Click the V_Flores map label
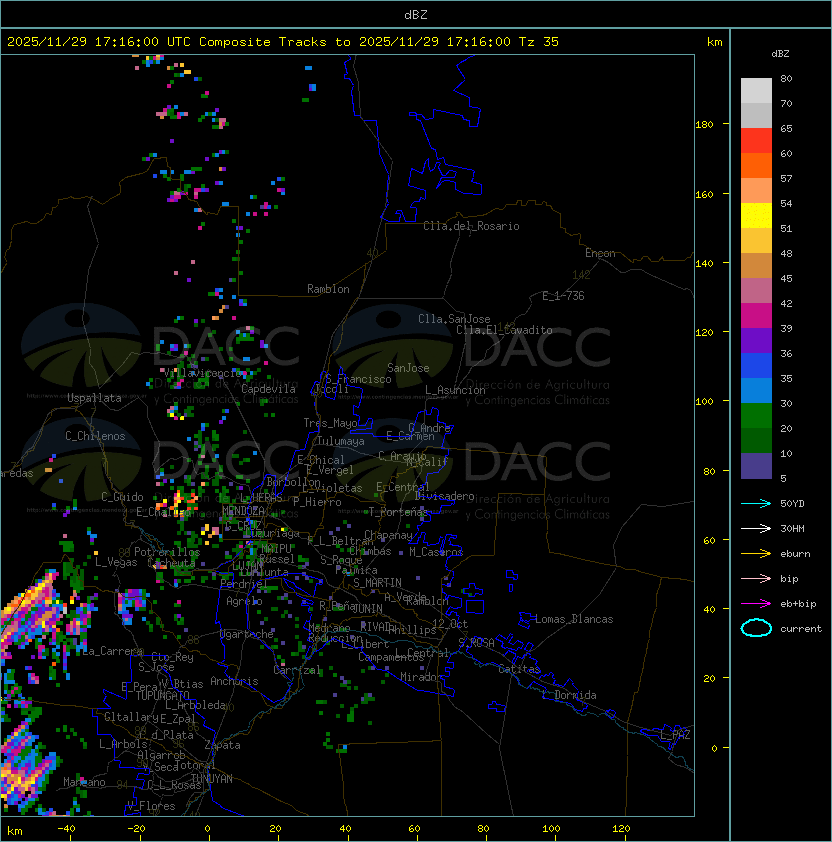The width and height of the screenshot is (832, 842). (151, 806)
